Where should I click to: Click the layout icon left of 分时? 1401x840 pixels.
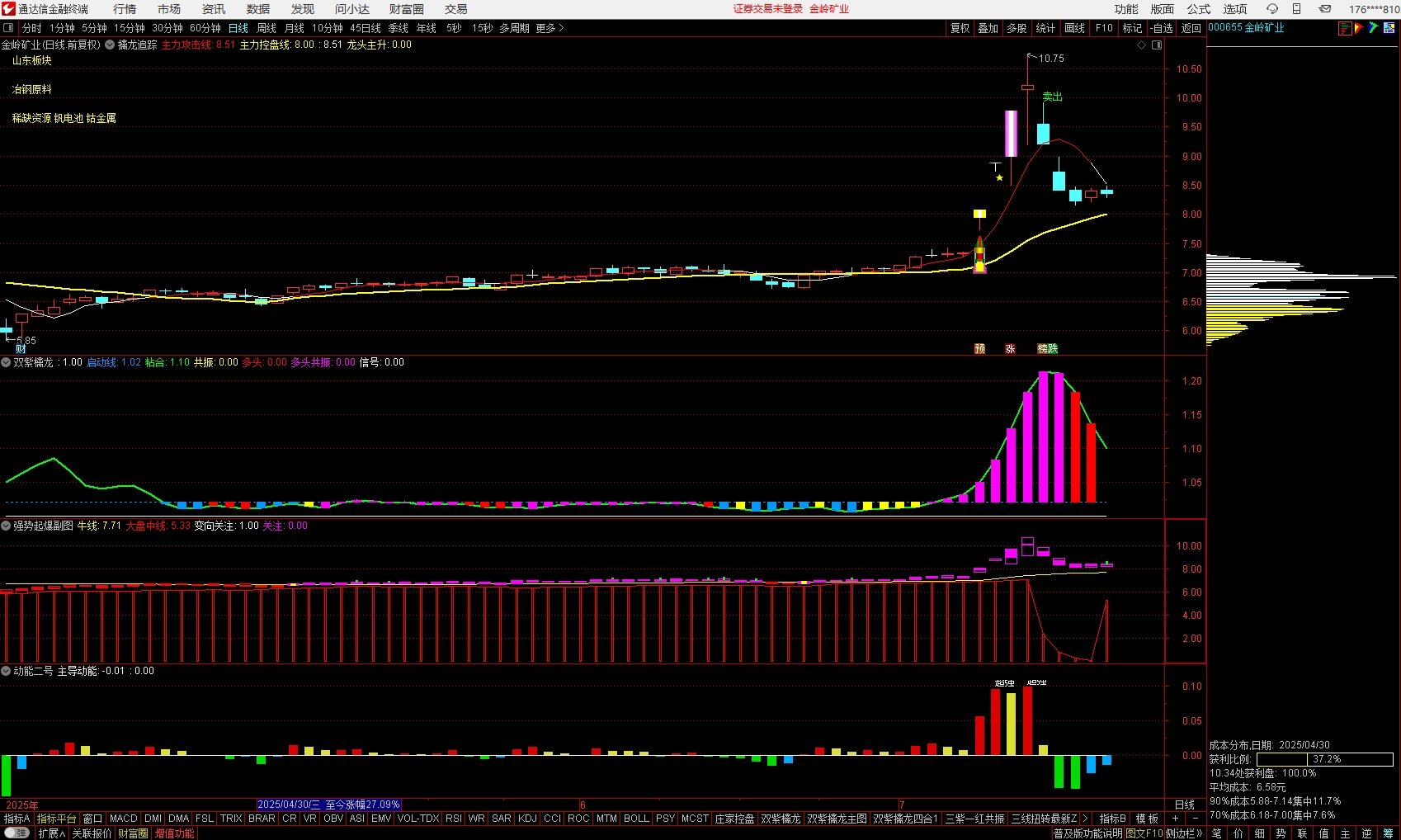[8, 28]
